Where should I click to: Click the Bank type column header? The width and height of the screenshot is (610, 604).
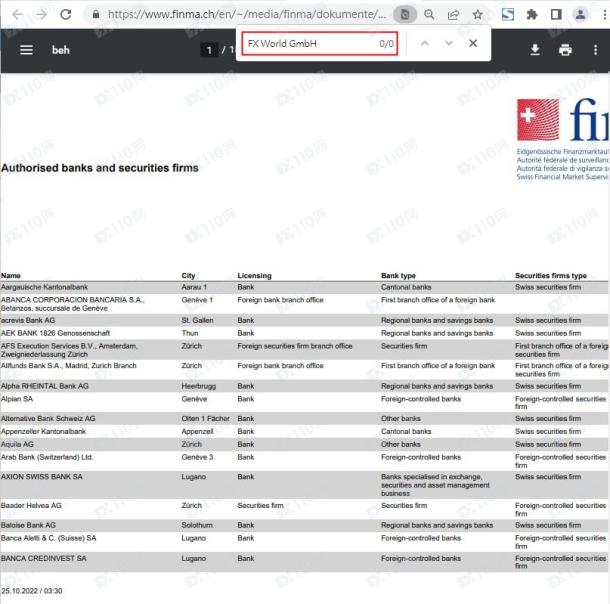point(398,275)
